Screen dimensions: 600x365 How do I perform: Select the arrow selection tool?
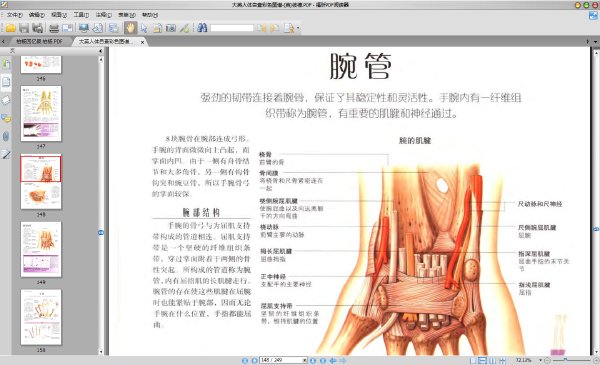(x=144, y=28)
